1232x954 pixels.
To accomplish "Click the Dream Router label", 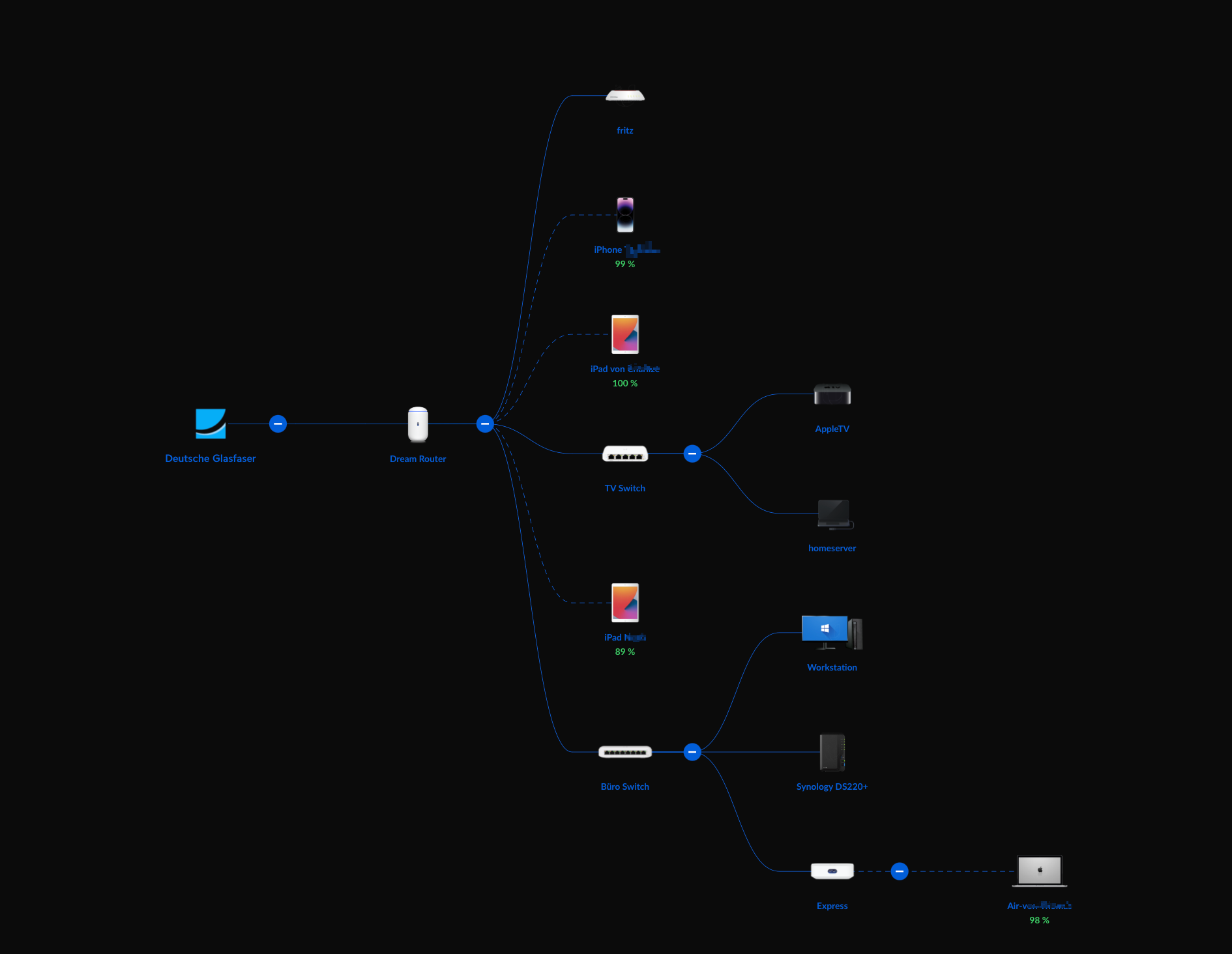I will (x=418, y=459).
